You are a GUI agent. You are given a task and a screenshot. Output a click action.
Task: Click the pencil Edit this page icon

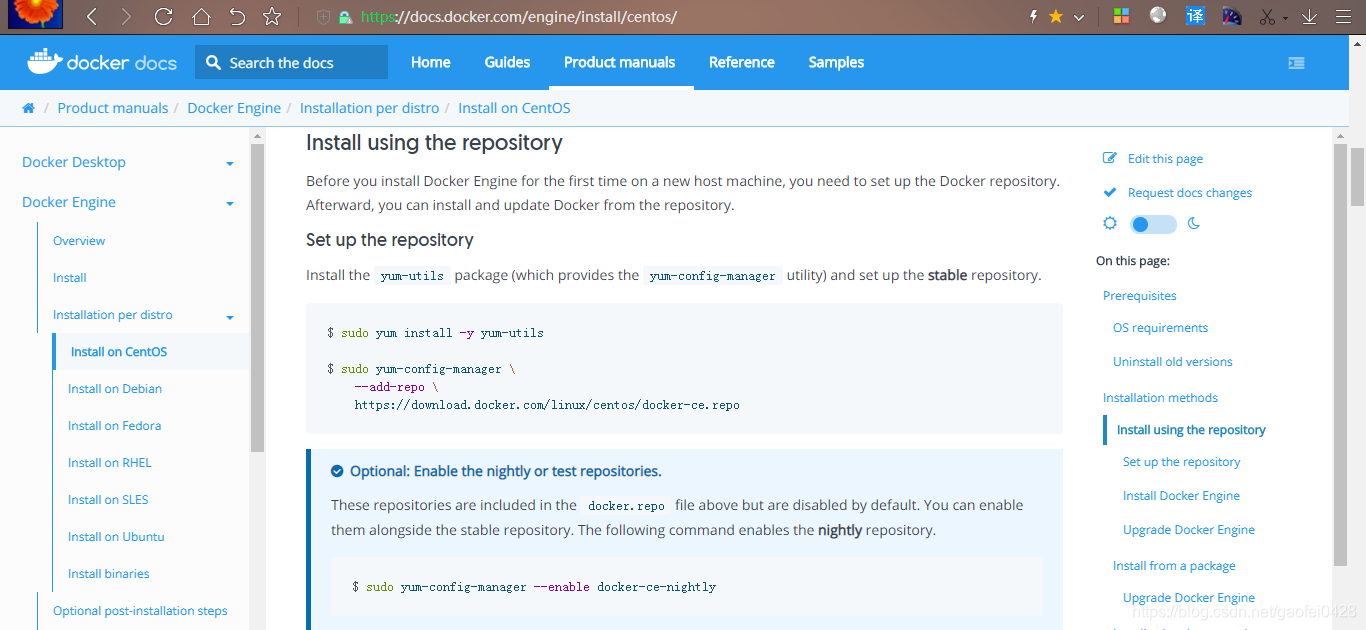[1110, 158]
